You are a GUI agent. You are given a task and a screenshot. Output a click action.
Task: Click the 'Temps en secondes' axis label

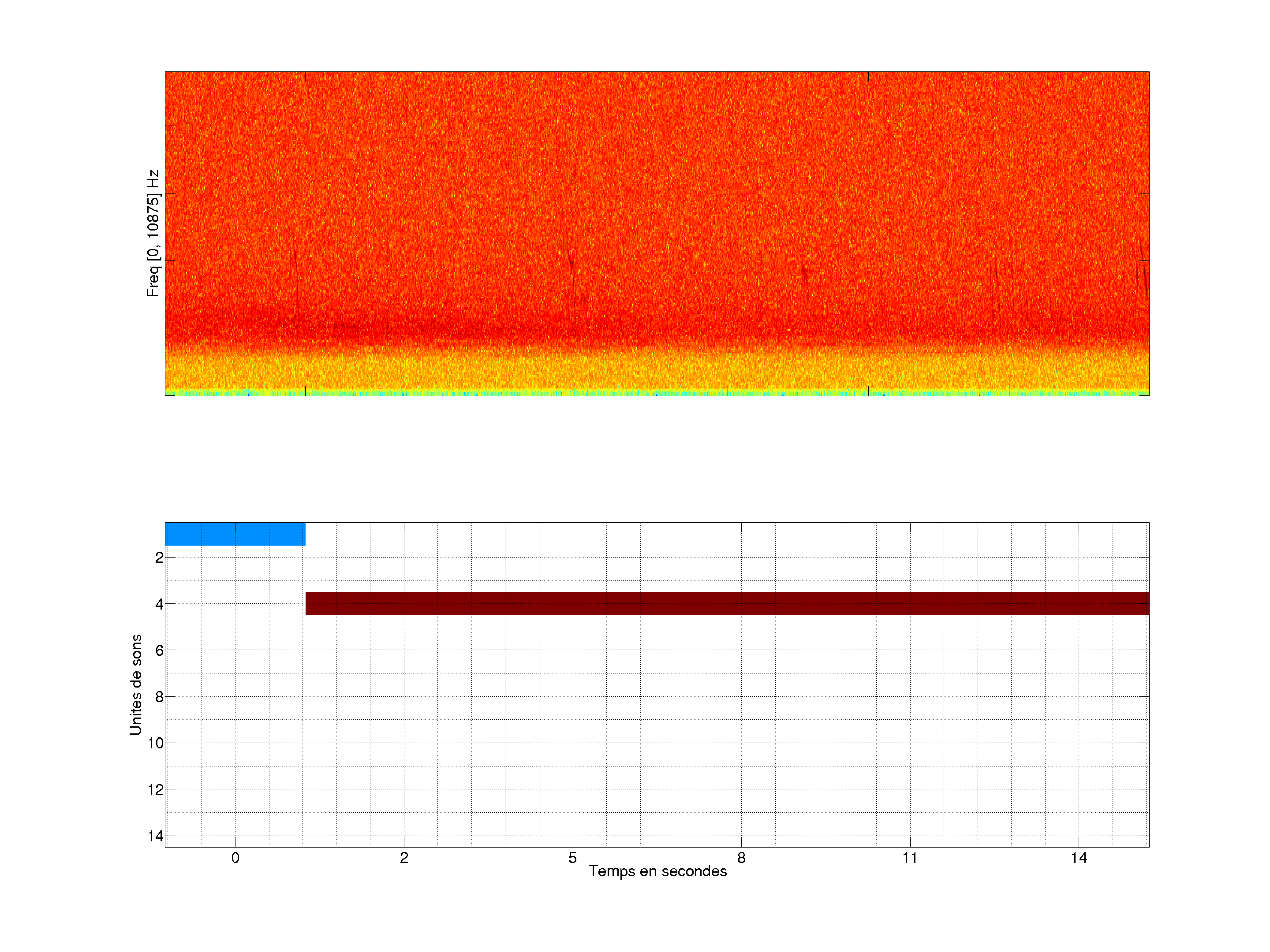[657, 871]
